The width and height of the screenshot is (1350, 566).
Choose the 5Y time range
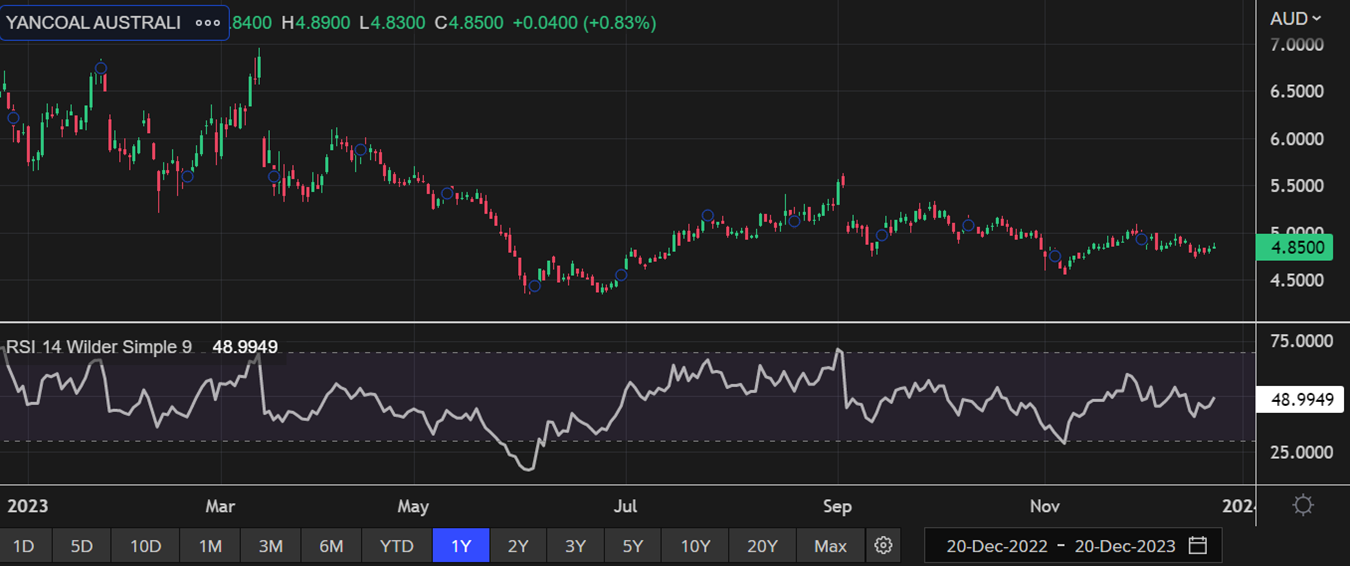tap(633, 546)
